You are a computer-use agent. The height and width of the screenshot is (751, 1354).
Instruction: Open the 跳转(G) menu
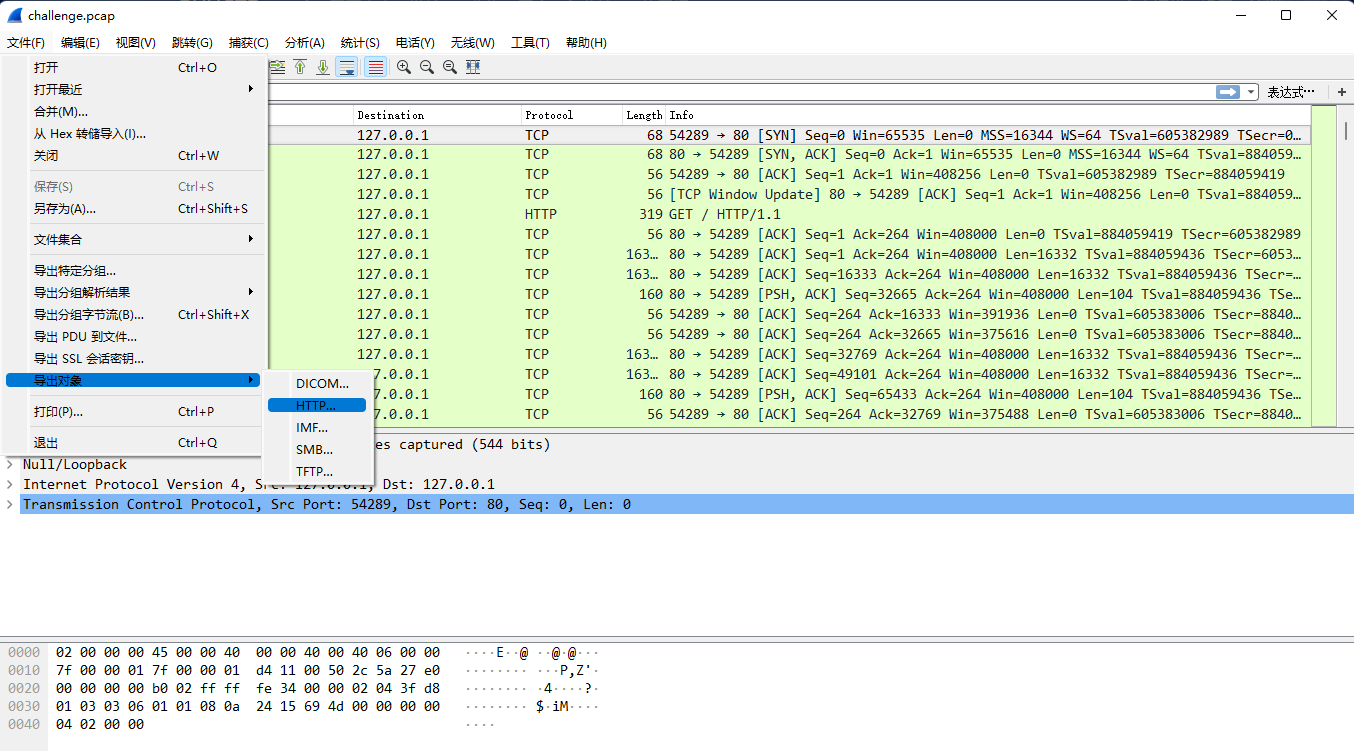point(192,42)
